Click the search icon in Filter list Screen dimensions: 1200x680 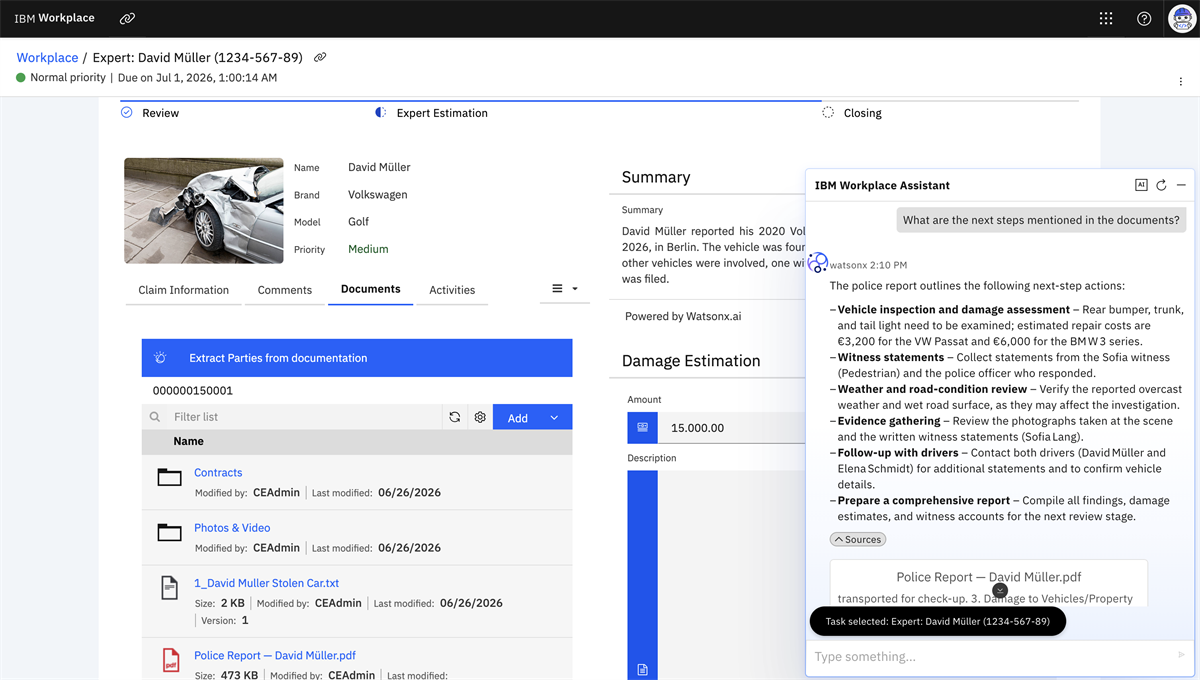(x=155, y=417)
